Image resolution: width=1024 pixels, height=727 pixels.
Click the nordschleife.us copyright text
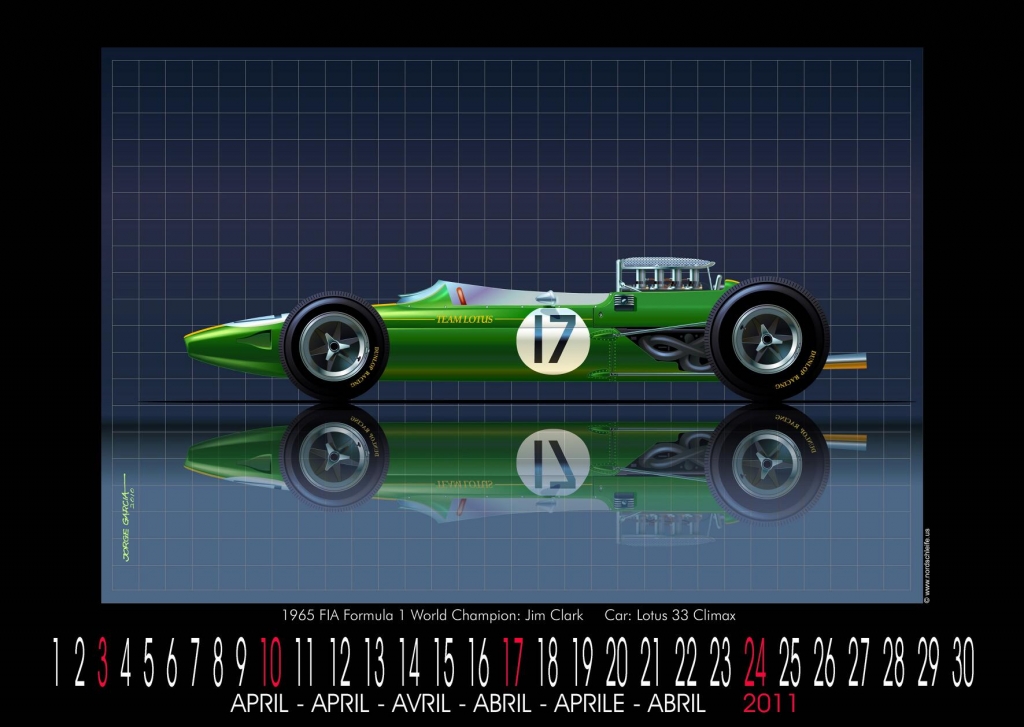pos(927,566)
